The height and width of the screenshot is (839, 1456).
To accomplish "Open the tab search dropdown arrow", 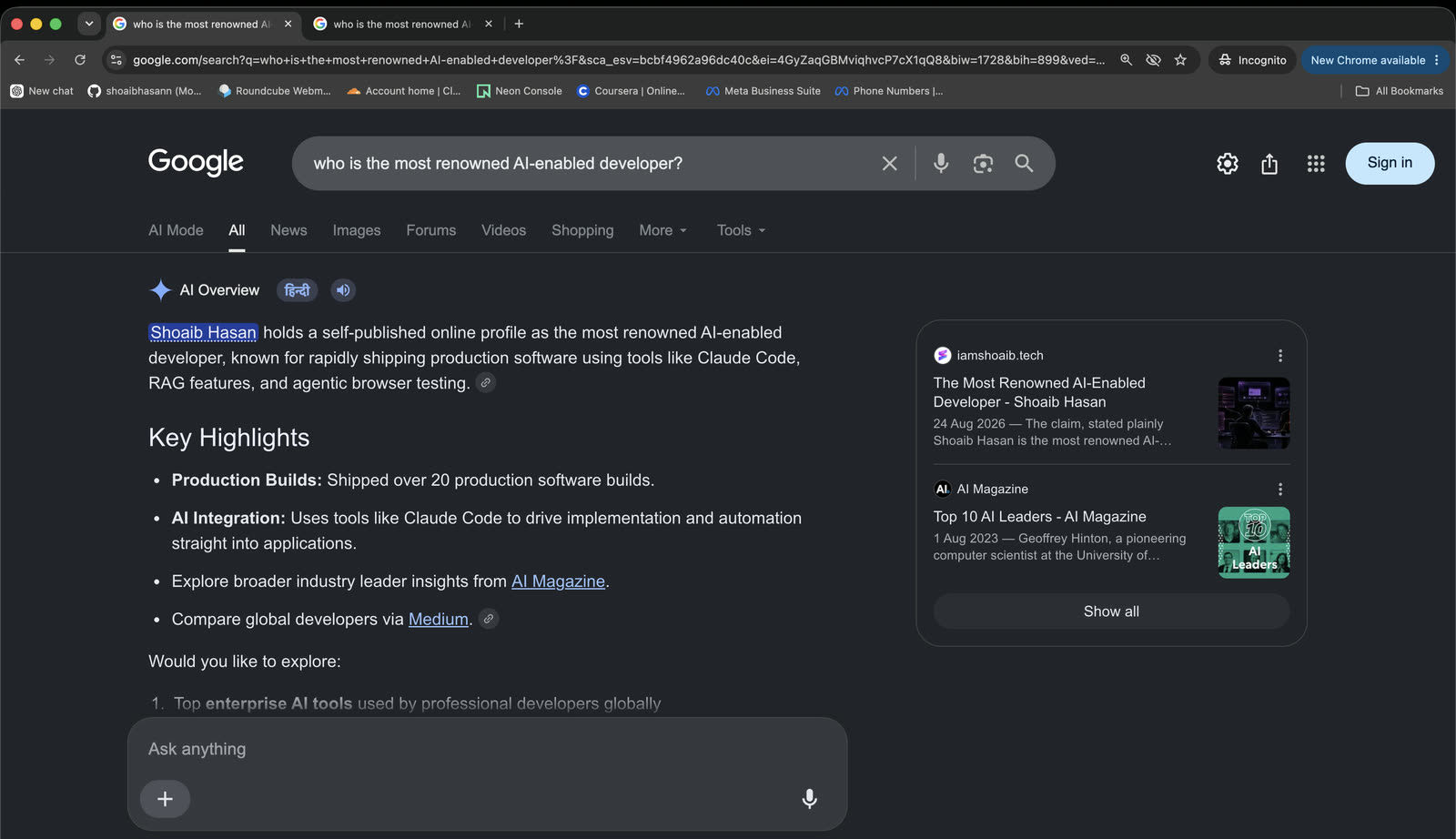I will [x=89, y=24].
